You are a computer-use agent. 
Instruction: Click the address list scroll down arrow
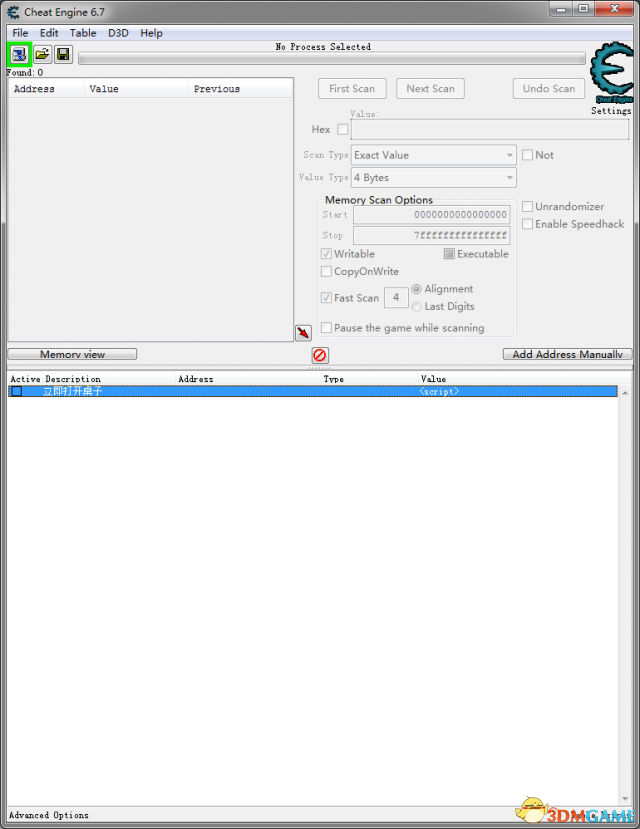coord(625,798)
